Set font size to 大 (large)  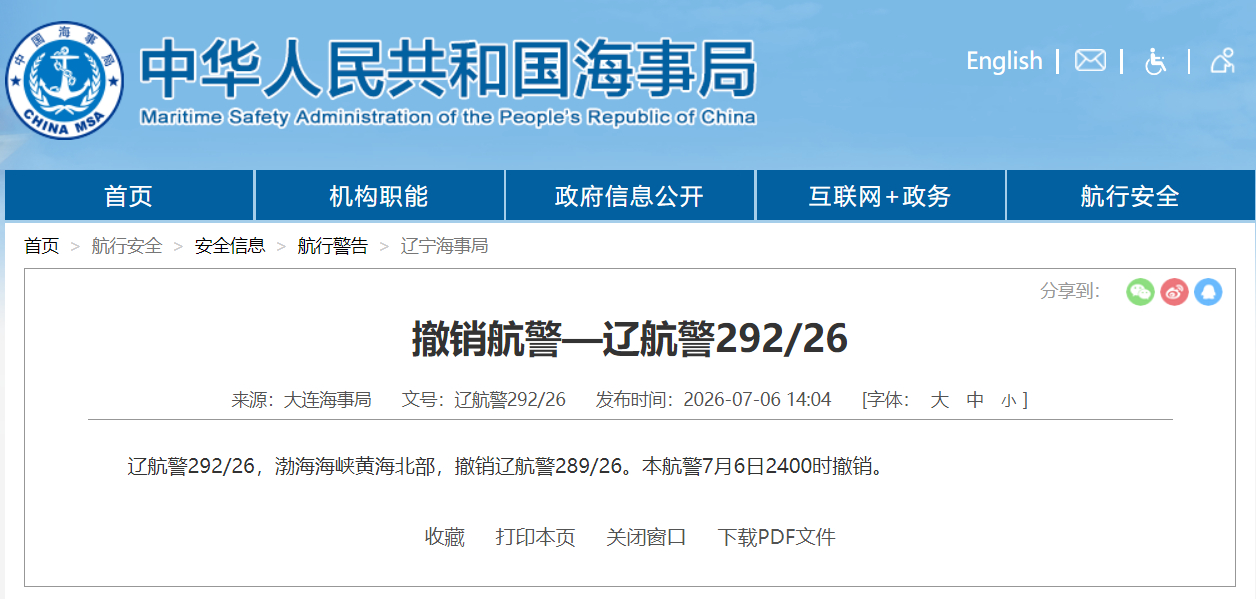tap(939, 400)
